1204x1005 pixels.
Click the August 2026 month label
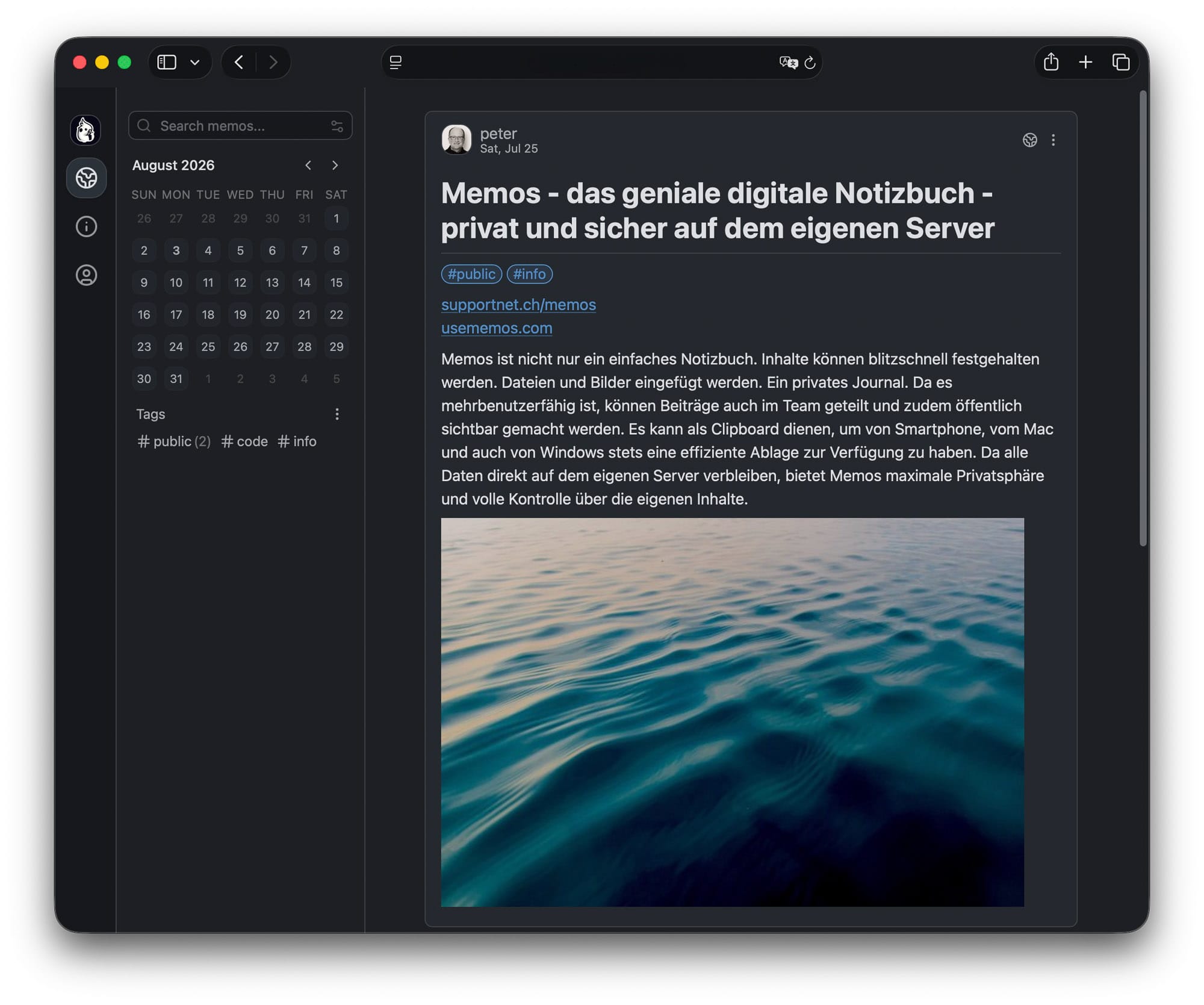pos(173,166)
